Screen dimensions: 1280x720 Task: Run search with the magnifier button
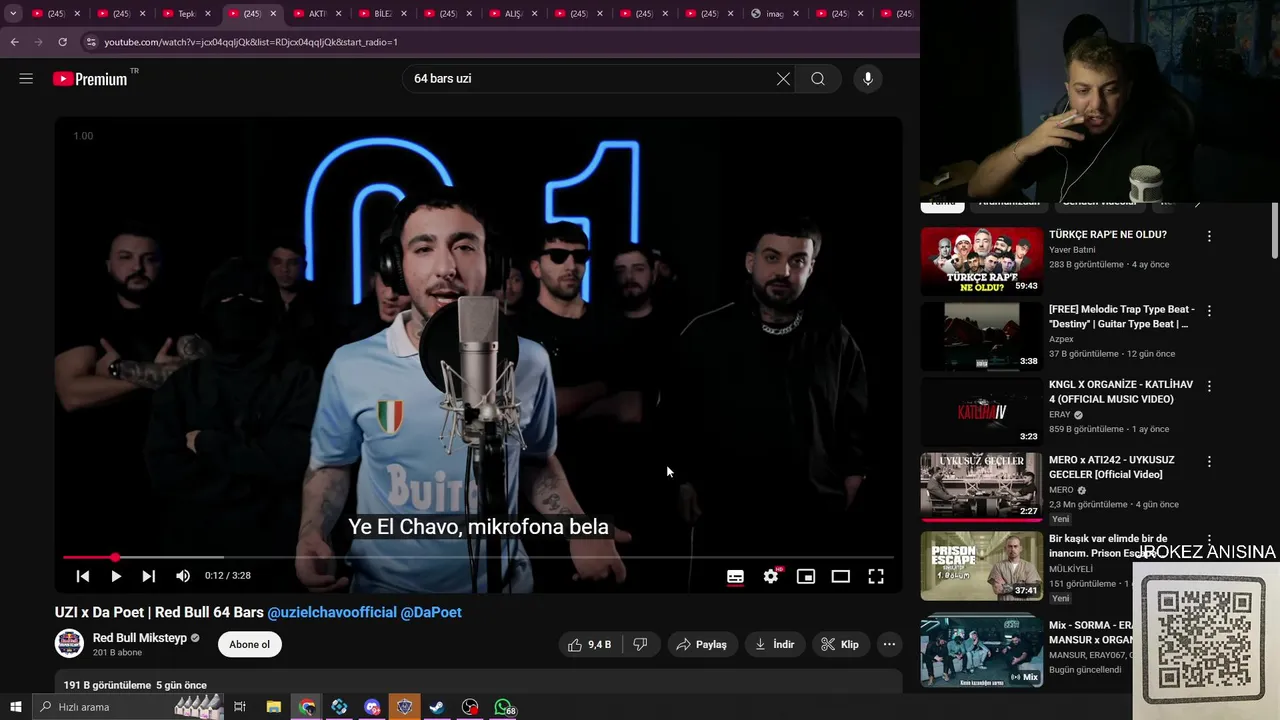(x=818, y=79)
